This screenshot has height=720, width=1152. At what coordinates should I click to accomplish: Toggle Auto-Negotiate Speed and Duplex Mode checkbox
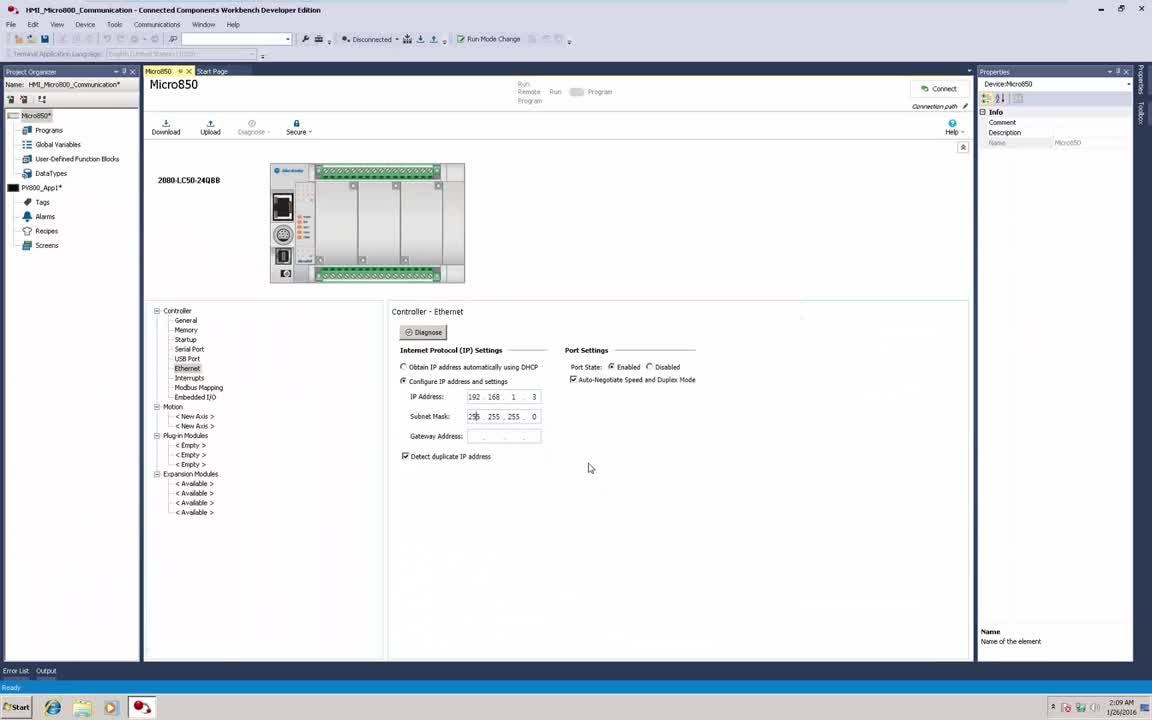pyautogui.click(x=573, y=379)
